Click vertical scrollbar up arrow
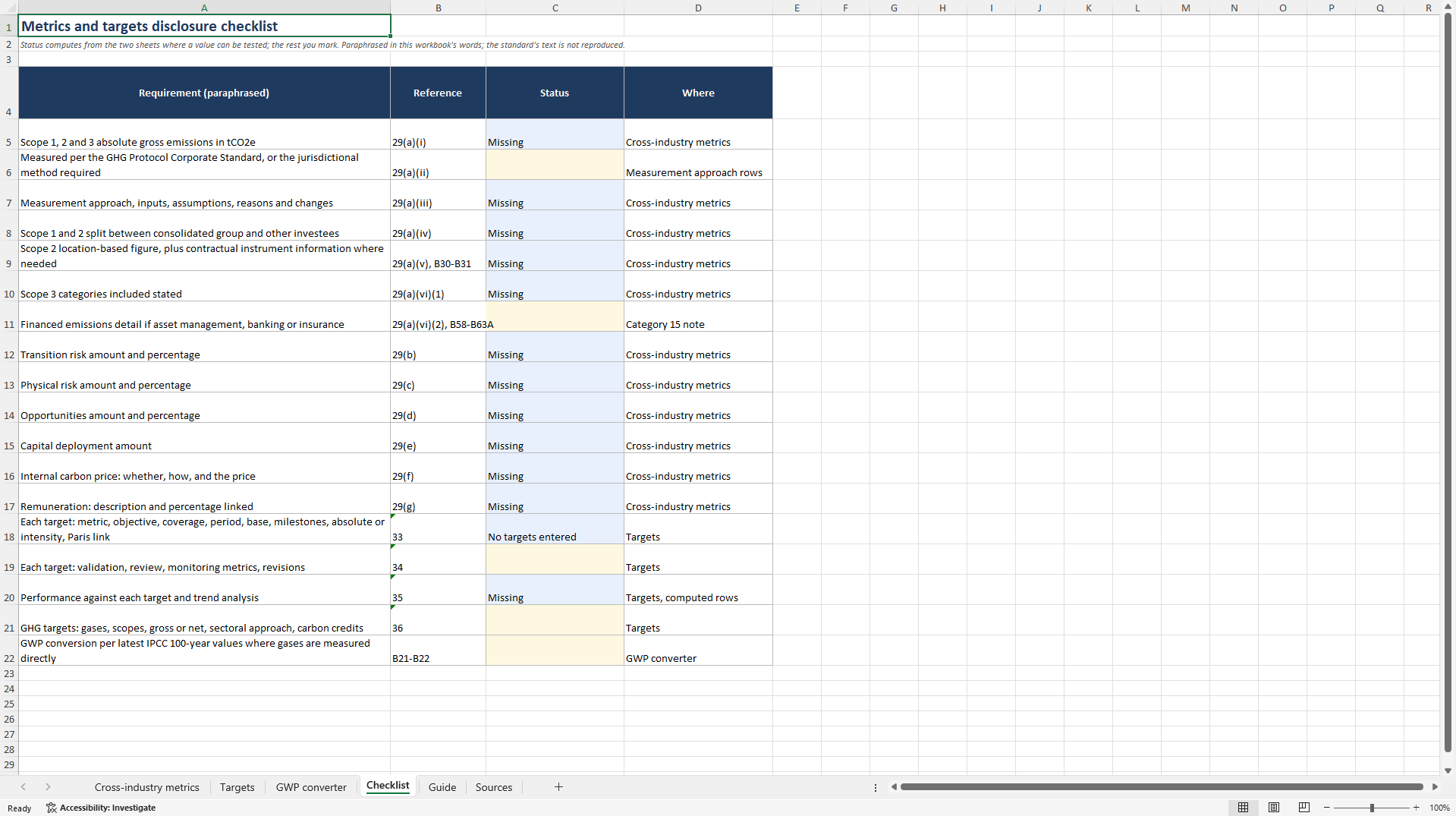 click(1448, 7)
